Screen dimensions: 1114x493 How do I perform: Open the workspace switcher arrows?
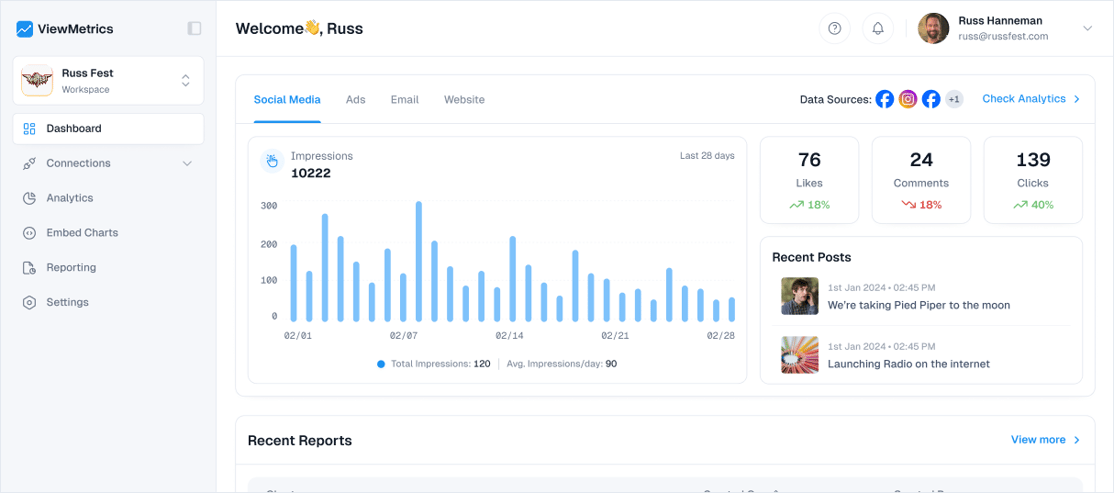(x=185, y=80)
